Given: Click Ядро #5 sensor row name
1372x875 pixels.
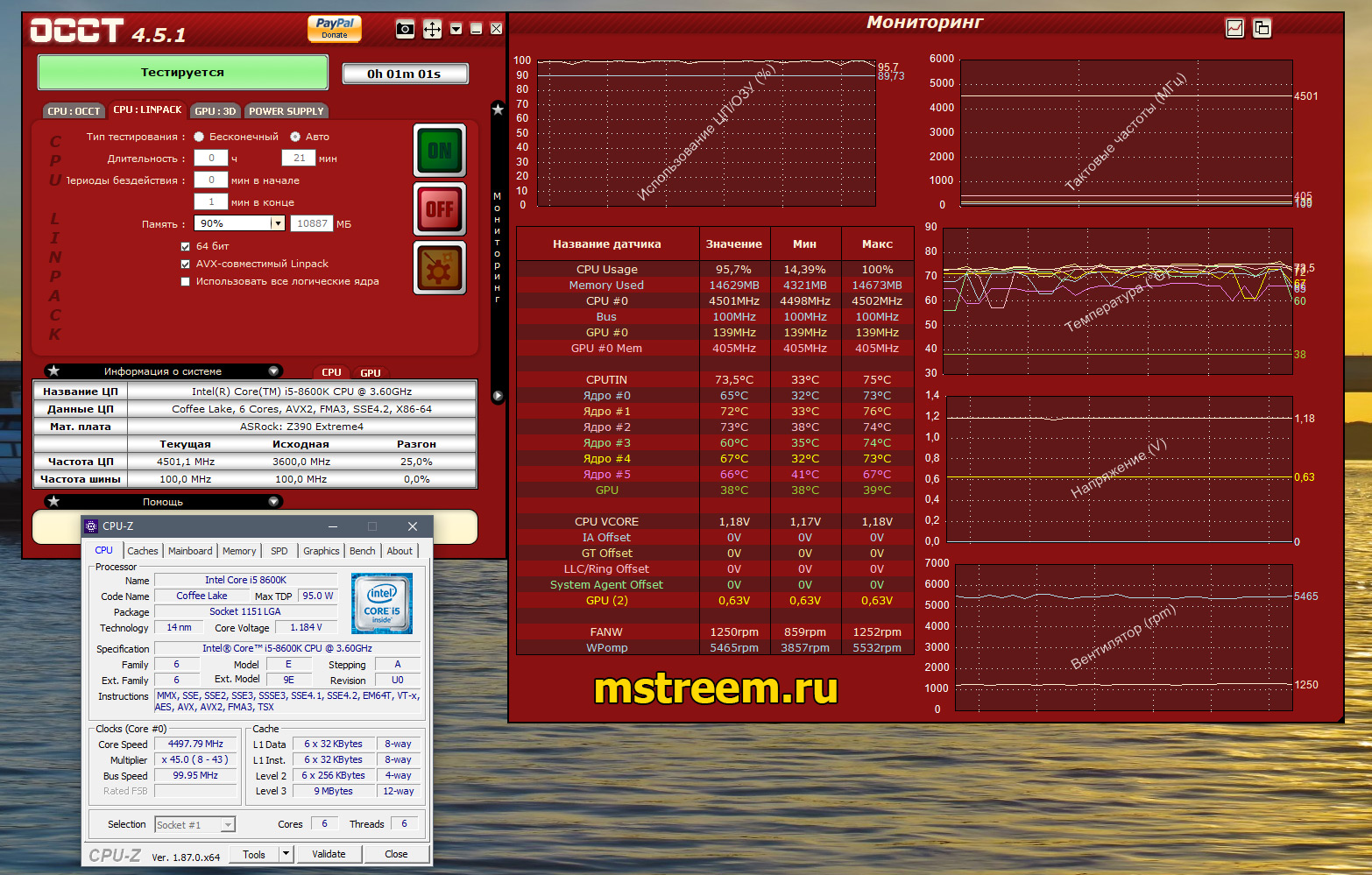Looking at the screenshot, I should point(607,474).
